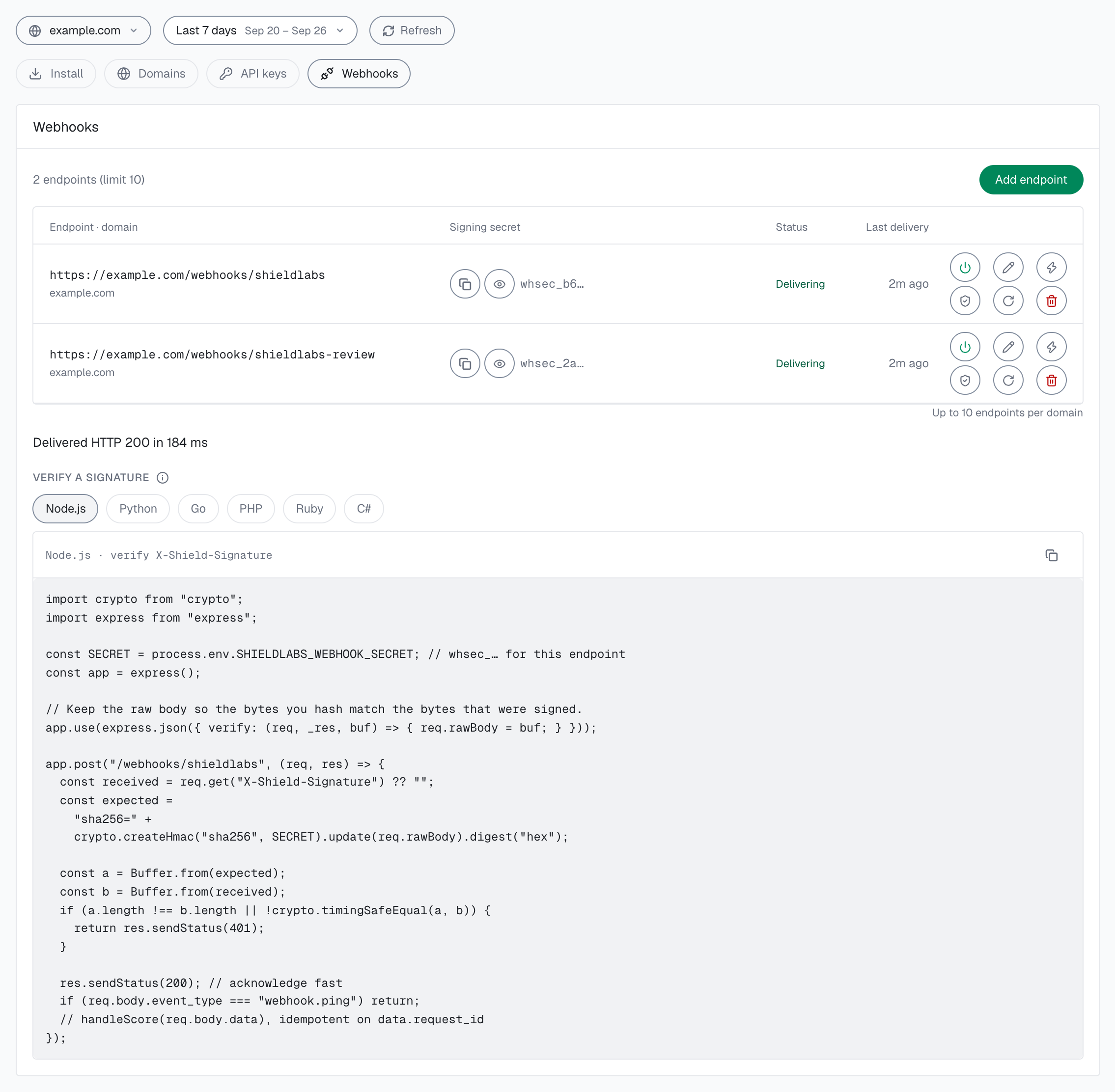Screen dimensions: 1115x1092
Task: Rotate secret for shieldlabs endpoint (circular arrow)
Action: pos(1008,300)
